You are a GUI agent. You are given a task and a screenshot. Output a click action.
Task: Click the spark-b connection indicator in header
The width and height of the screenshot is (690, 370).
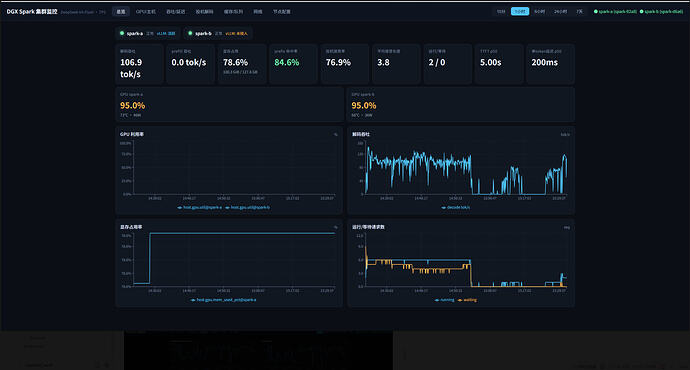pos(661,11)
